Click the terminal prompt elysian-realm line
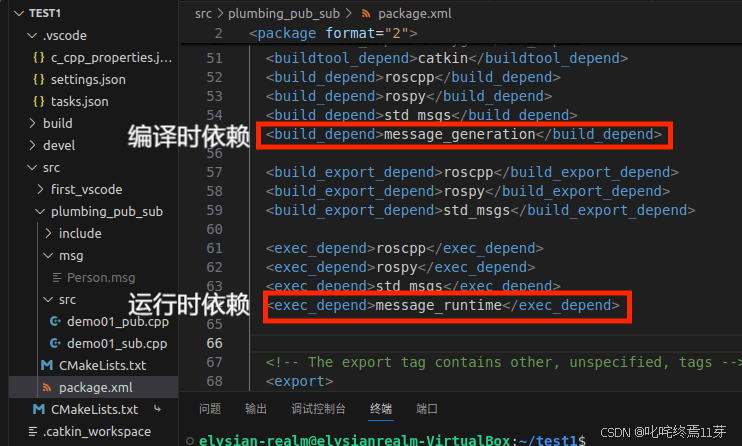 (392, 440)
